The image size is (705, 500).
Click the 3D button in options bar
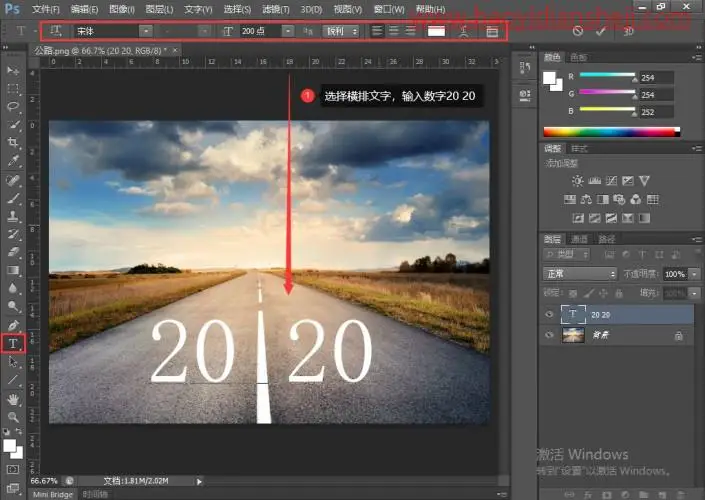click(628, 31)
